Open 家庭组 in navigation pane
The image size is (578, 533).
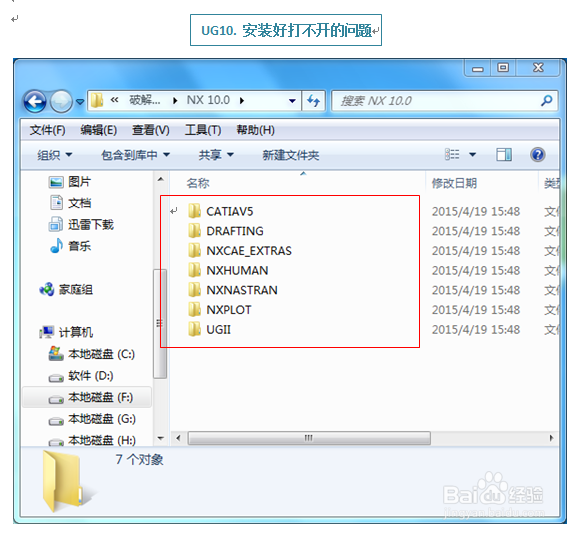pyautogui.click(x=66, y=290)
